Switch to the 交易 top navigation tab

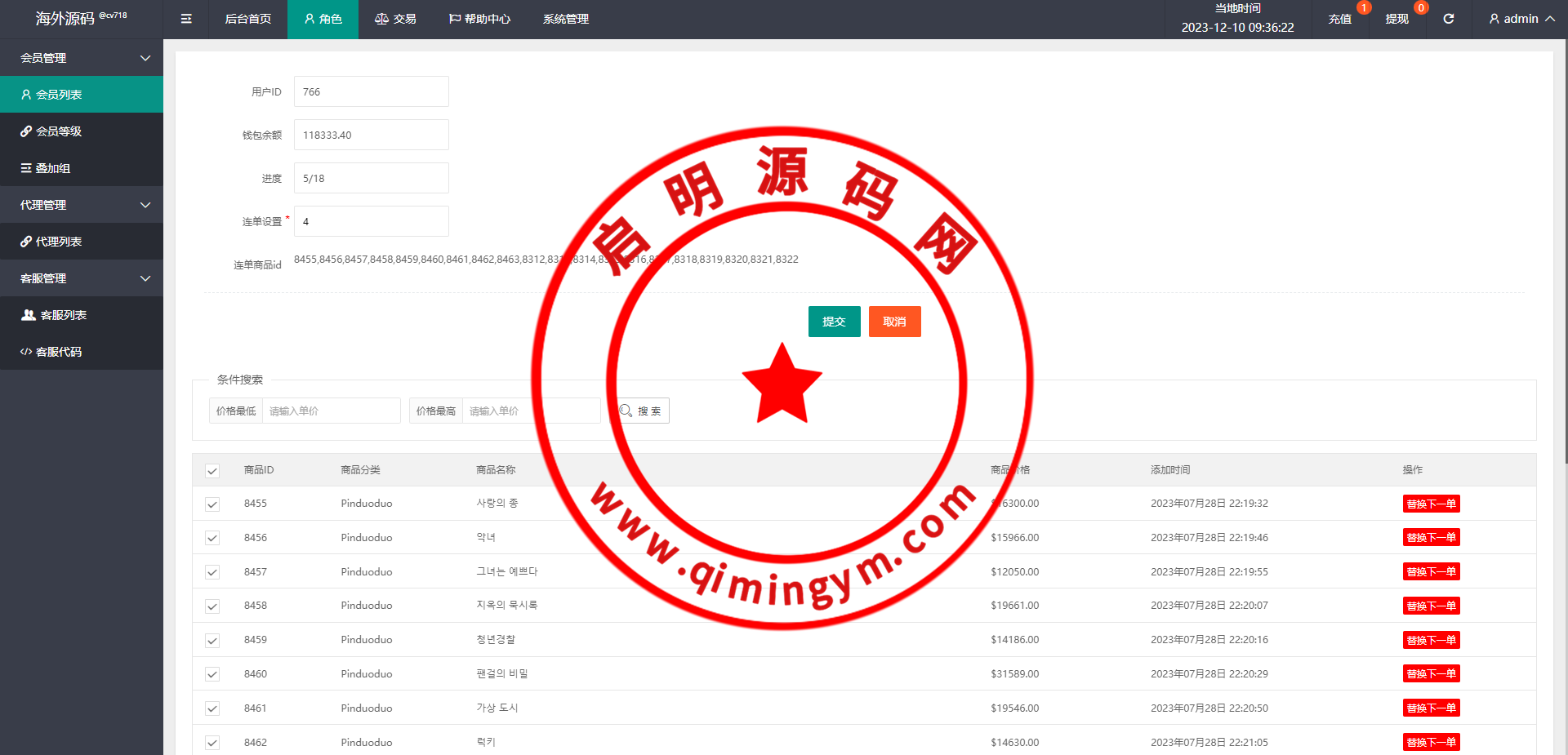pos(396,19)
